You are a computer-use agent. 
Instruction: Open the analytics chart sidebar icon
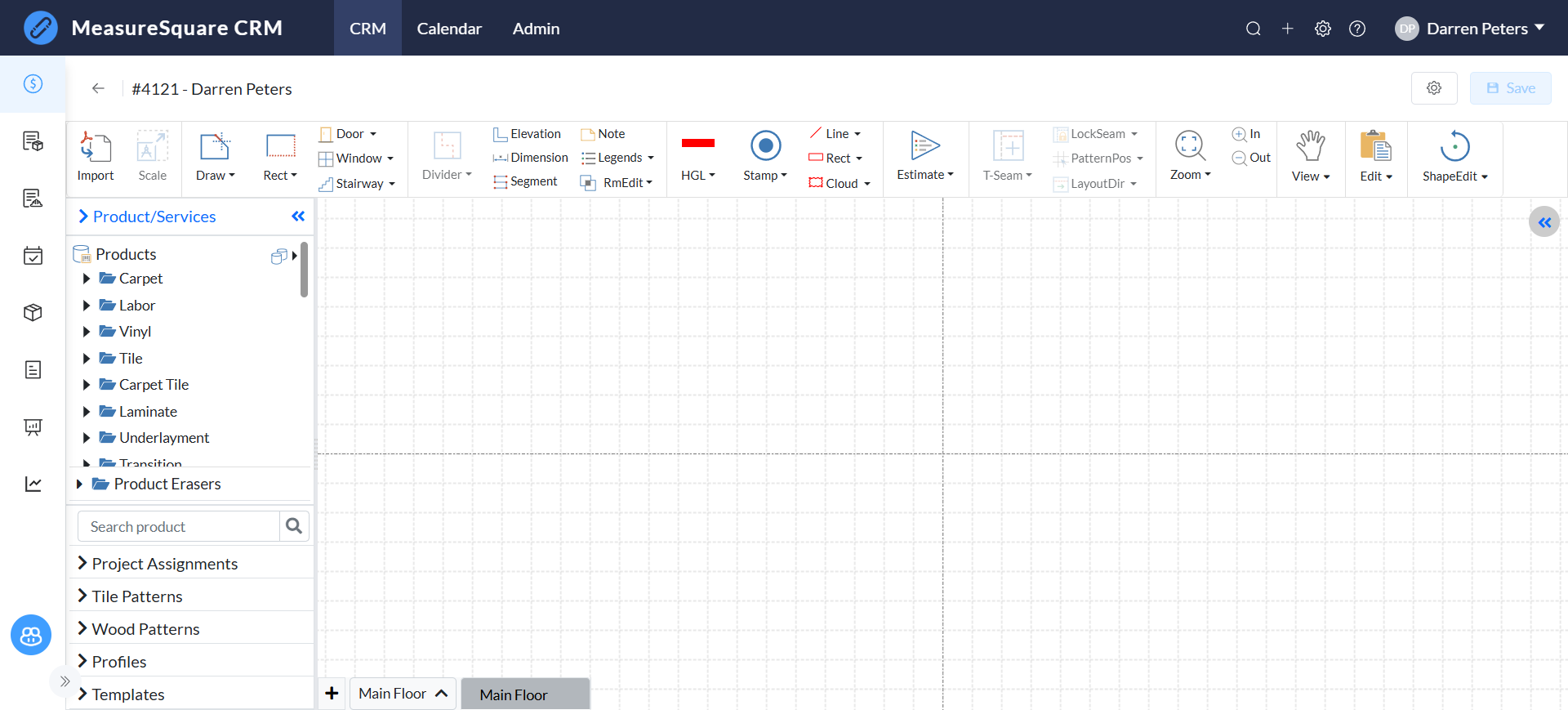pyautogui.click(x=33, y=484)
